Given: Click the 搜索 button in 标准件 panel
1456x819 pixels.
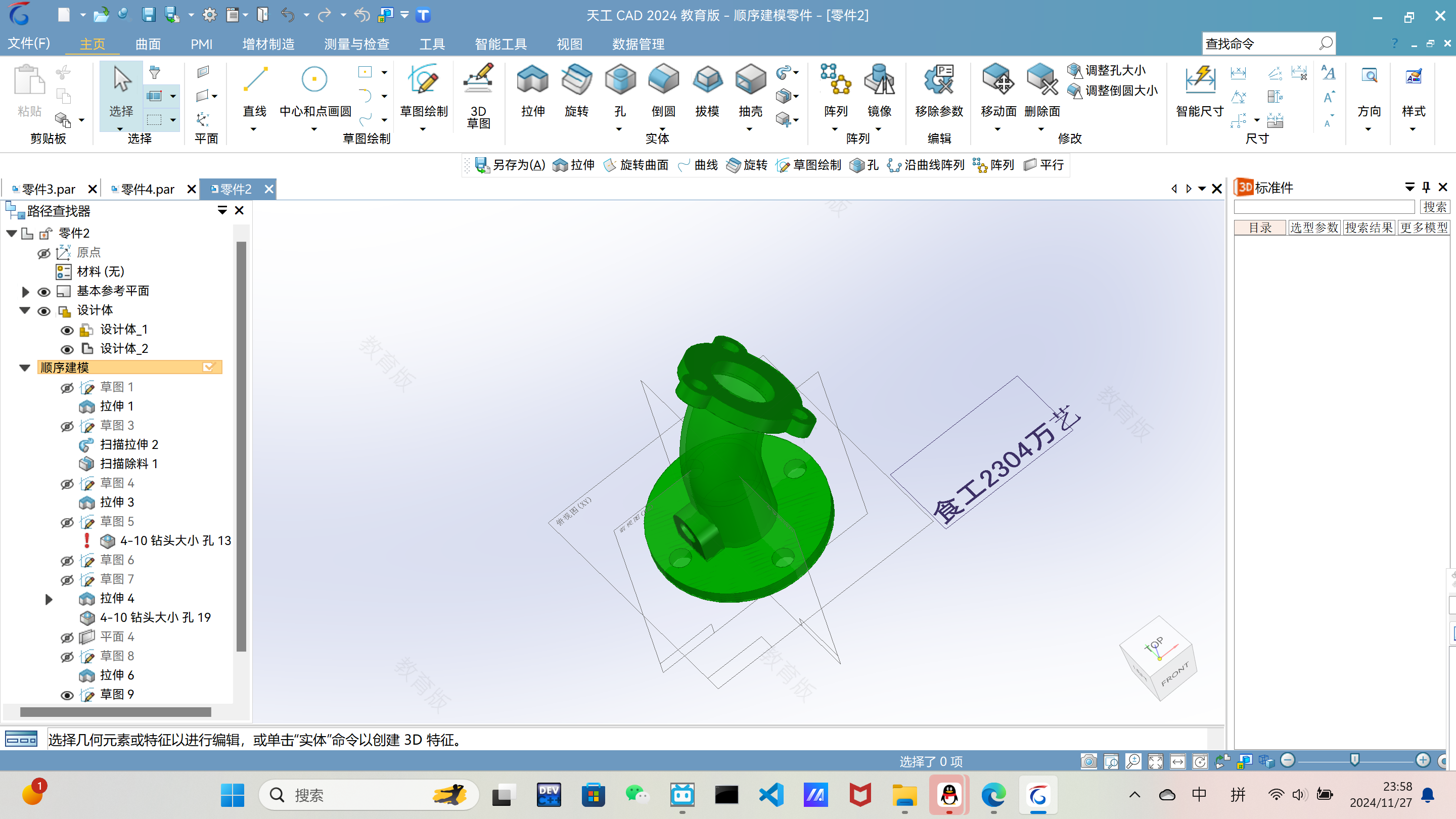Looking at the screenshot, I should (x=1435, y=207).
